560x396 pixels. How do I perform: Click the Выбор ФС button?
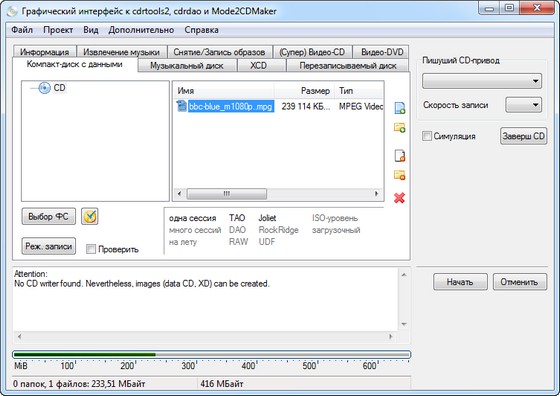click(49, 216)
